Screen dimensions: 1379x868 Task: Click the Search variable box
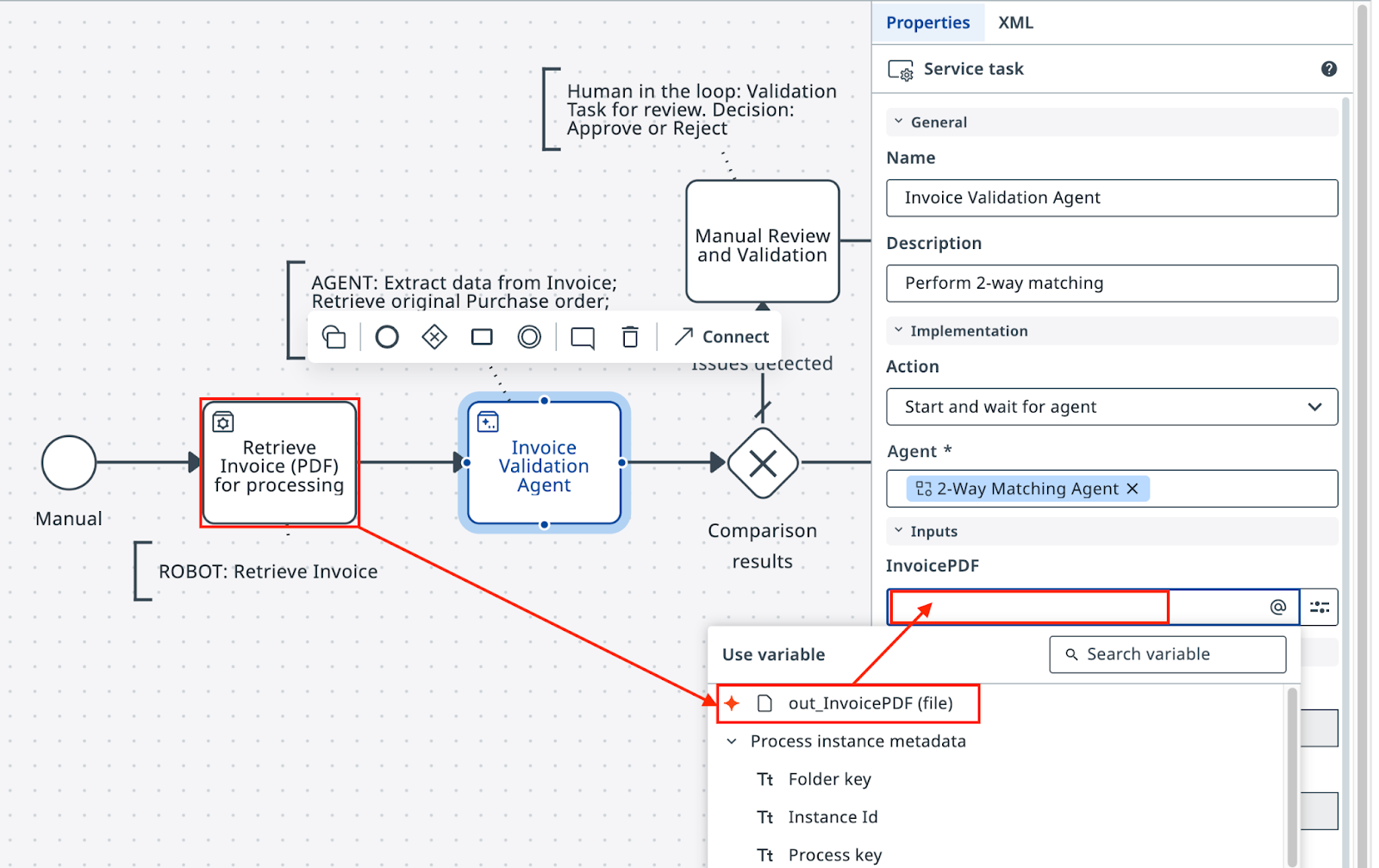click(1168, 655)
